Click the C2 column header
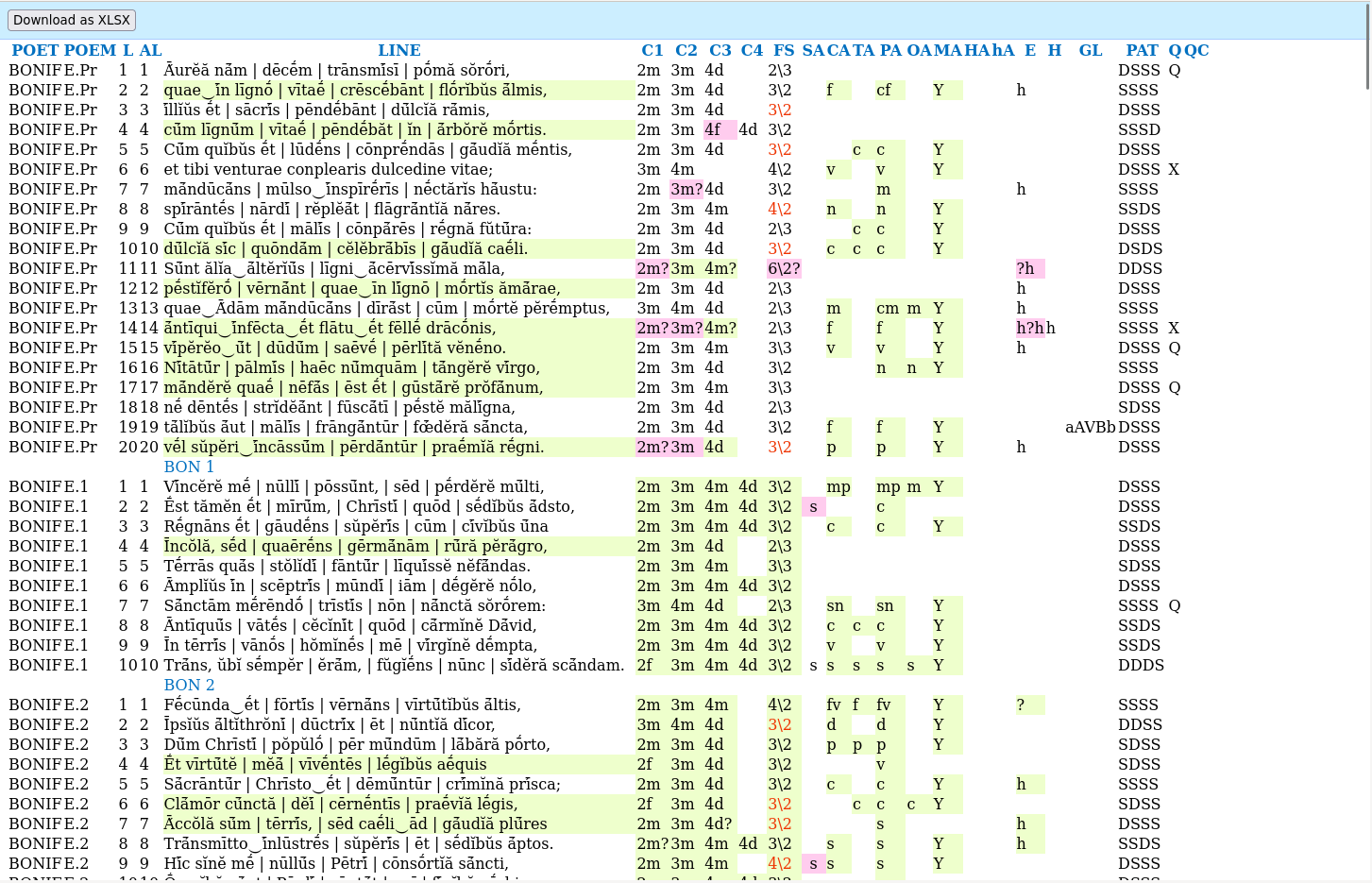1372x883 pixels. pos(686,50)
